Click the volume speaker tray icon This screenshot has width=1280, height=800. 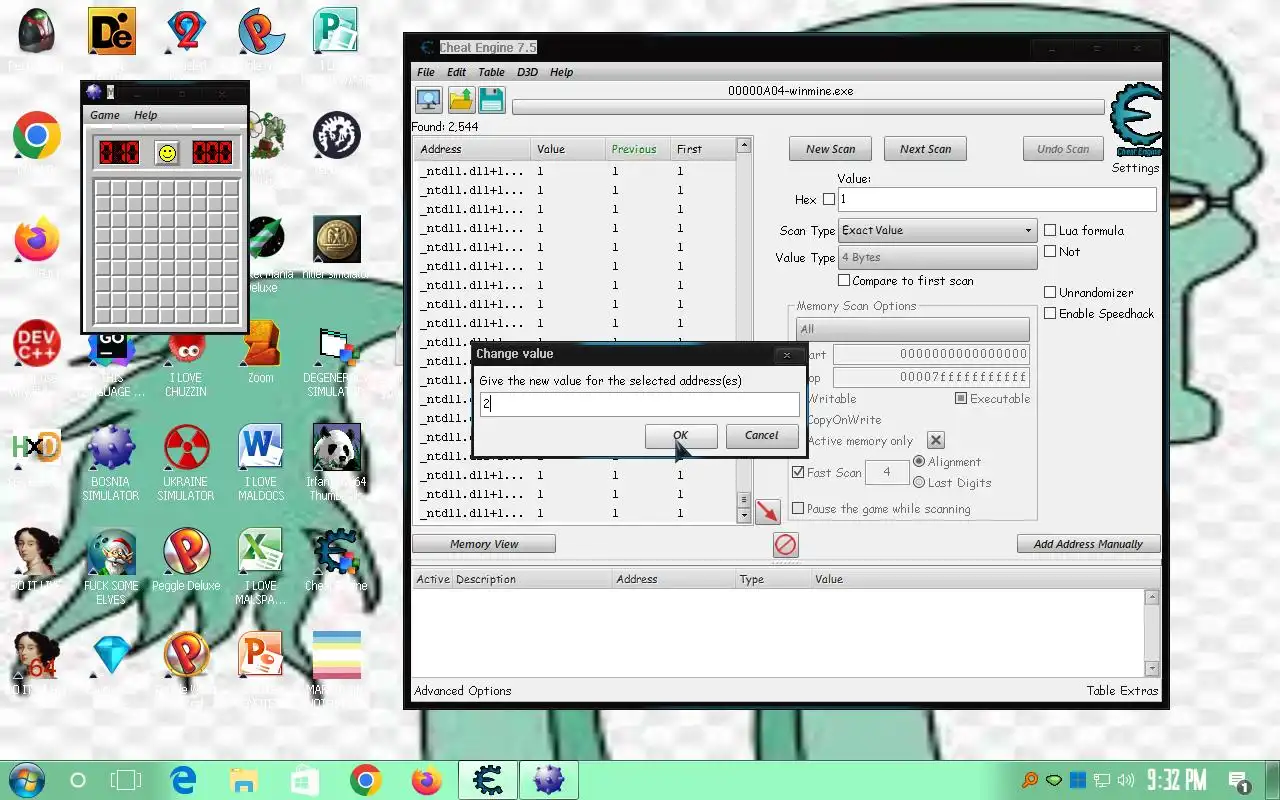click(x=1126, y=780)
